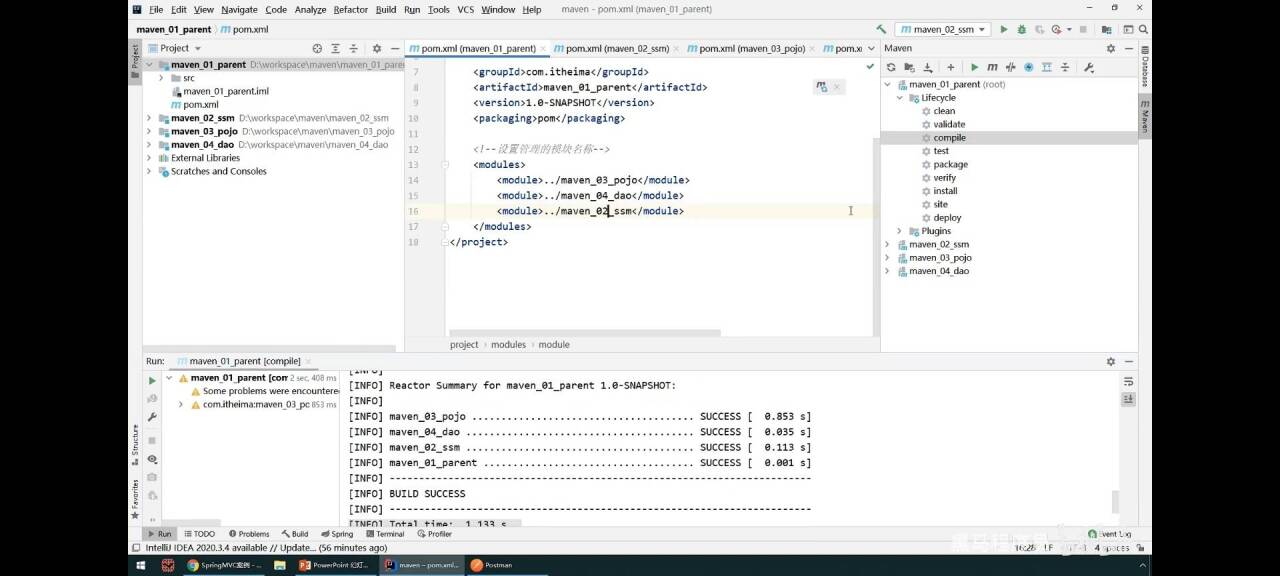Click module breadcrumb below editor
1280x576 pixels.
click(553, 344)
